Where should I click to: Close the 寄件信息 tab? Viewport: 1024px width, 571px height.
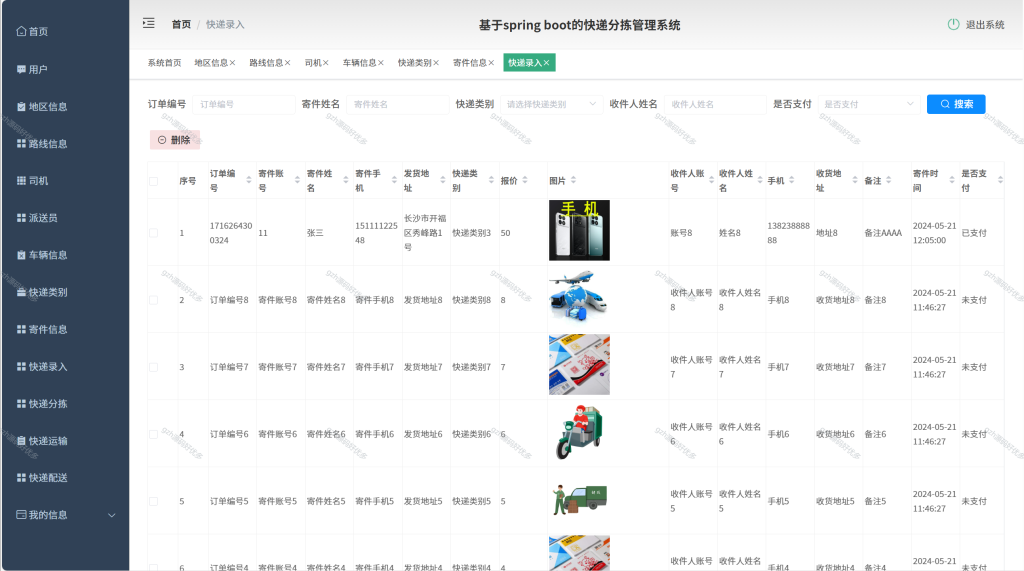tap(491, 63)
